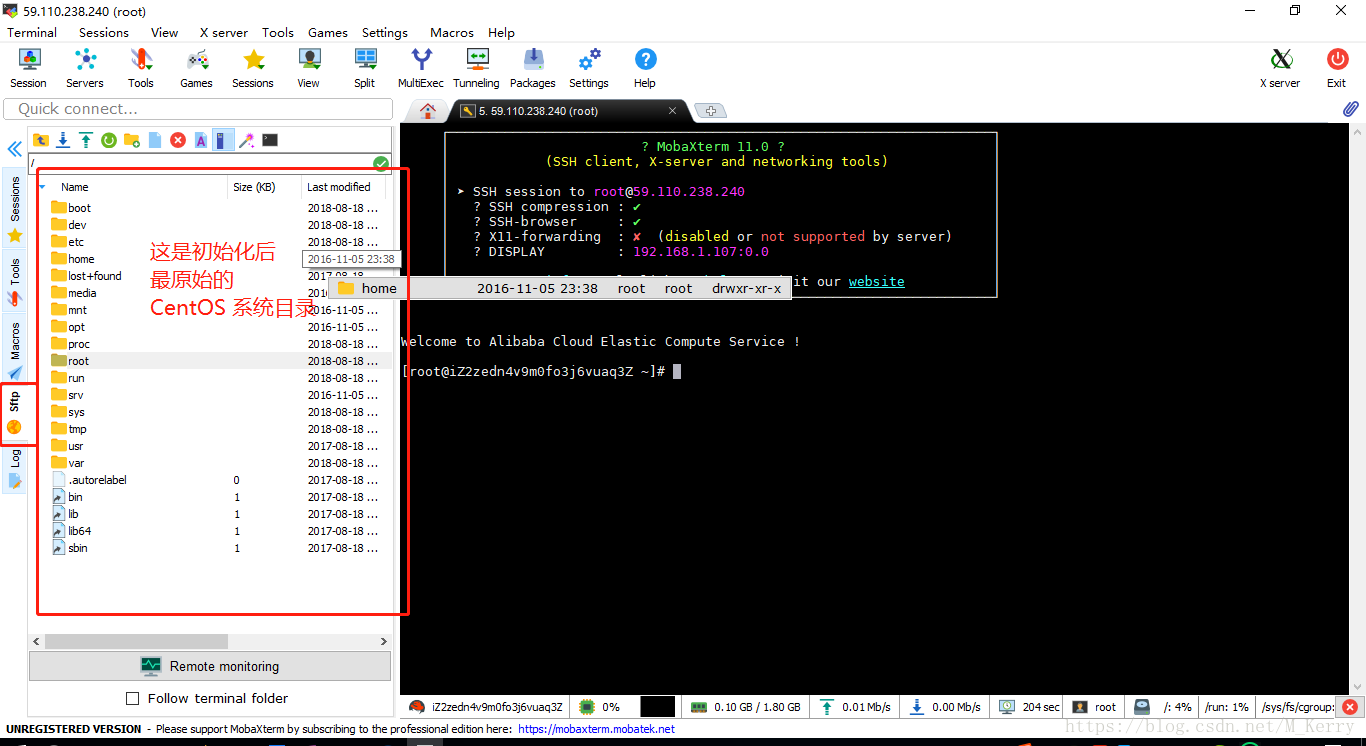This screenshot has width=1366, height=746.
Task: Click the X server icon
Action: [1280, 68]
